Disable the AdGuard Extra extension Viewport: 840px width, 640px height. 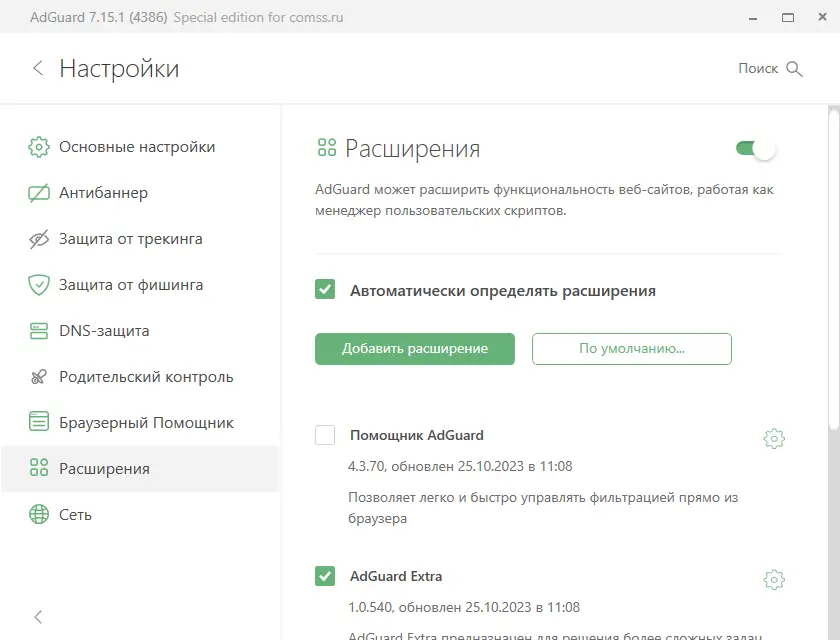click(x=325, y=576)
